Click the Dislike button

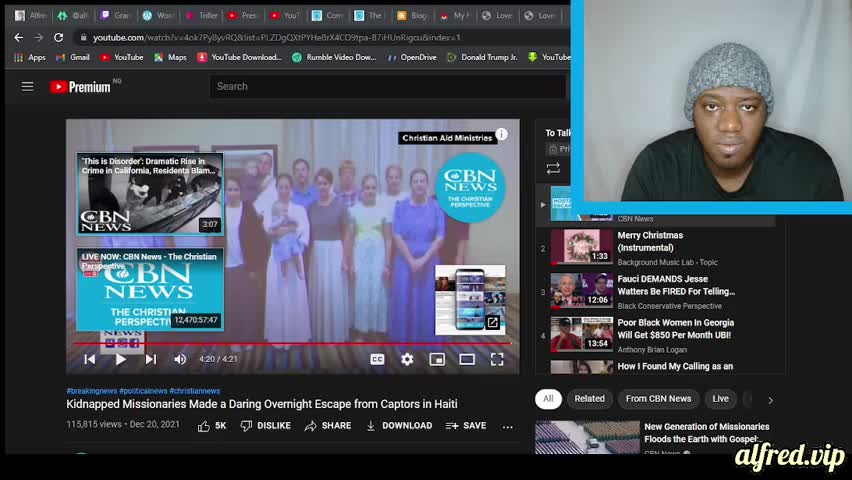(266, 426)
